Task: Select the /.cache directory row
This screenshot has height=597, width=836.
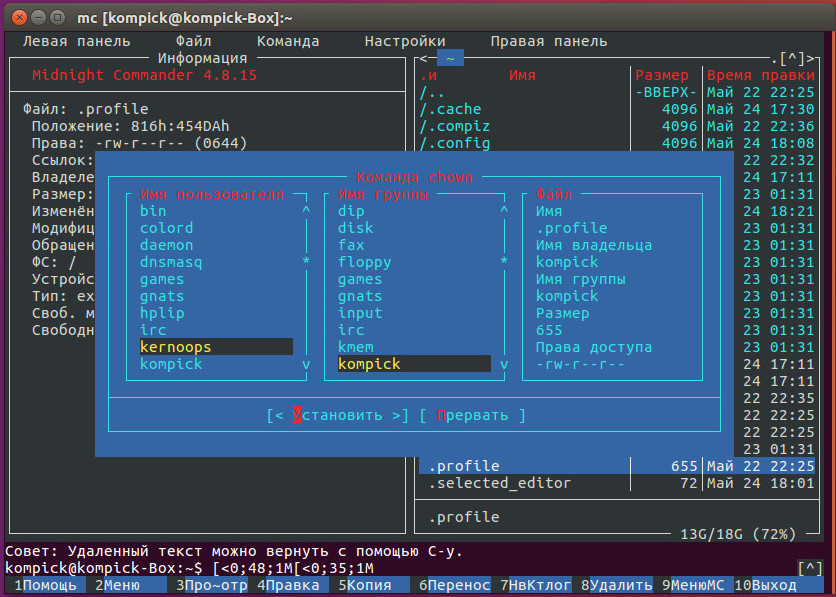Action: pos(617,109)
